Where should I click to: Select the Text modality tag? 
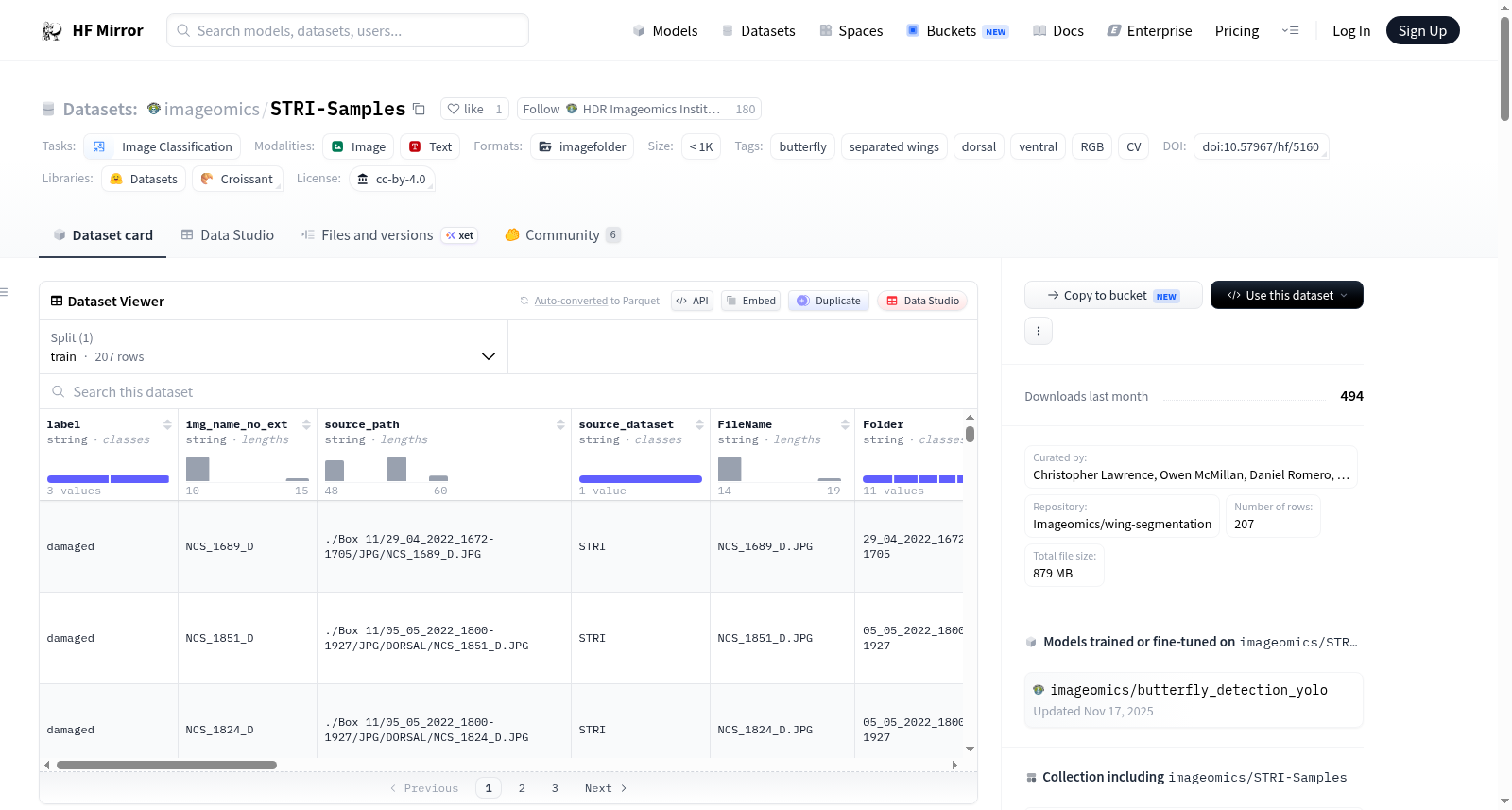point(430,146)
